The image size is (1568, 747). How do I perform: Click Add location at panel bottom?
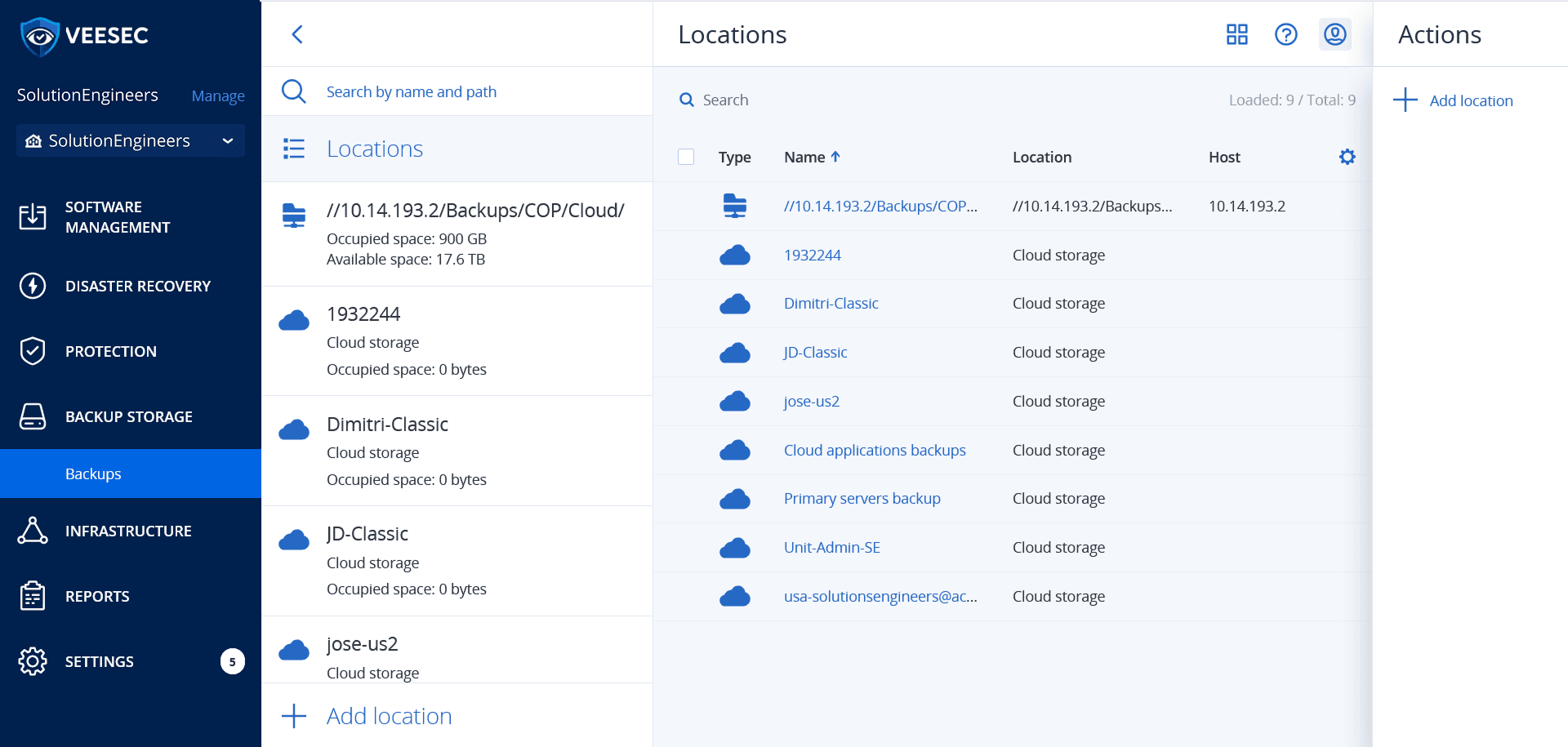tap(390, 716)
